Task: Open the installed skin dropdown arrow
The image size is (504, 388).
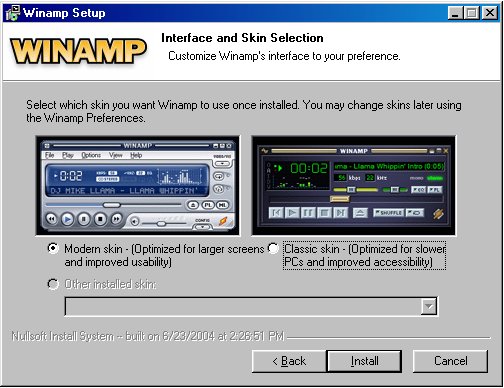Action: pos(428,306)
